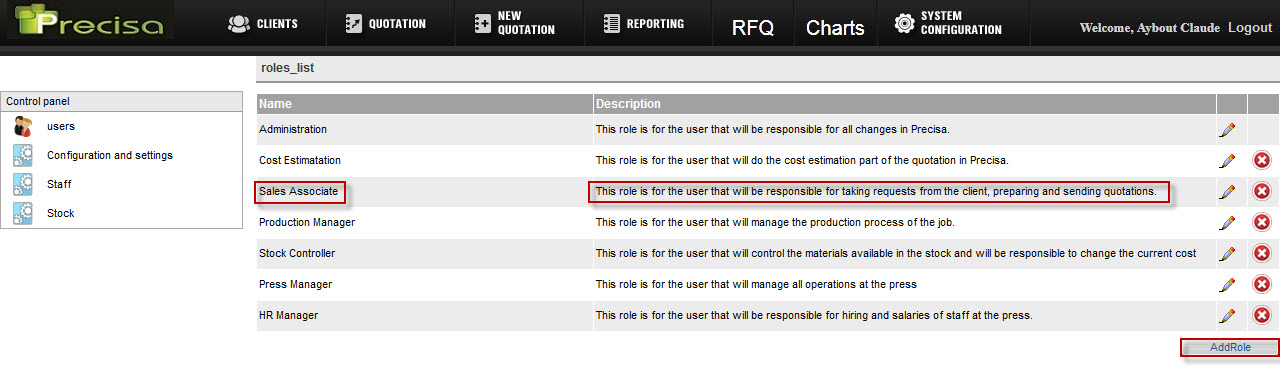Open Configuration and settings in panel
Viewport: 1280px width, 378px height.
[x=110, y=155]
